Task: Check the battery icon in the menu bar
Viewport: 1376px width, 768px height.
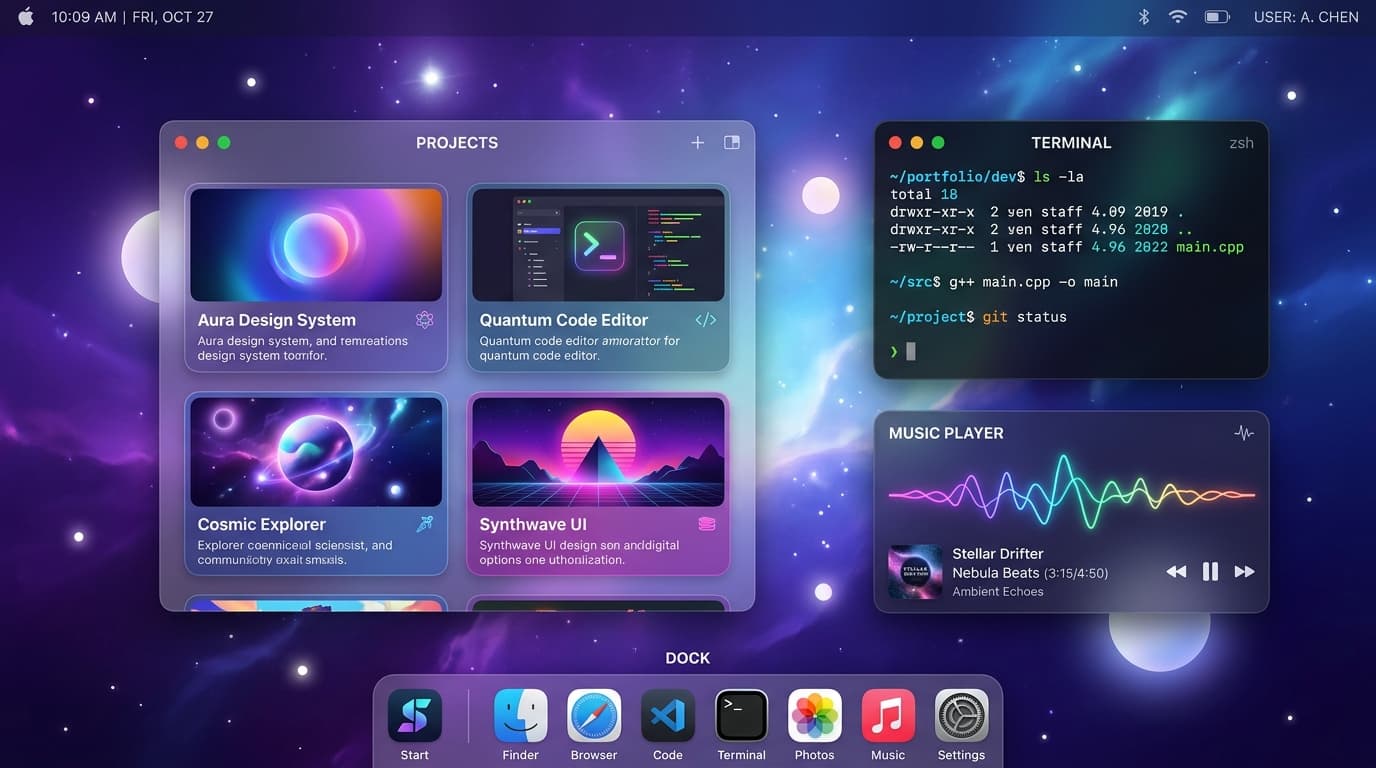Action: click(x=1217, y=17)
